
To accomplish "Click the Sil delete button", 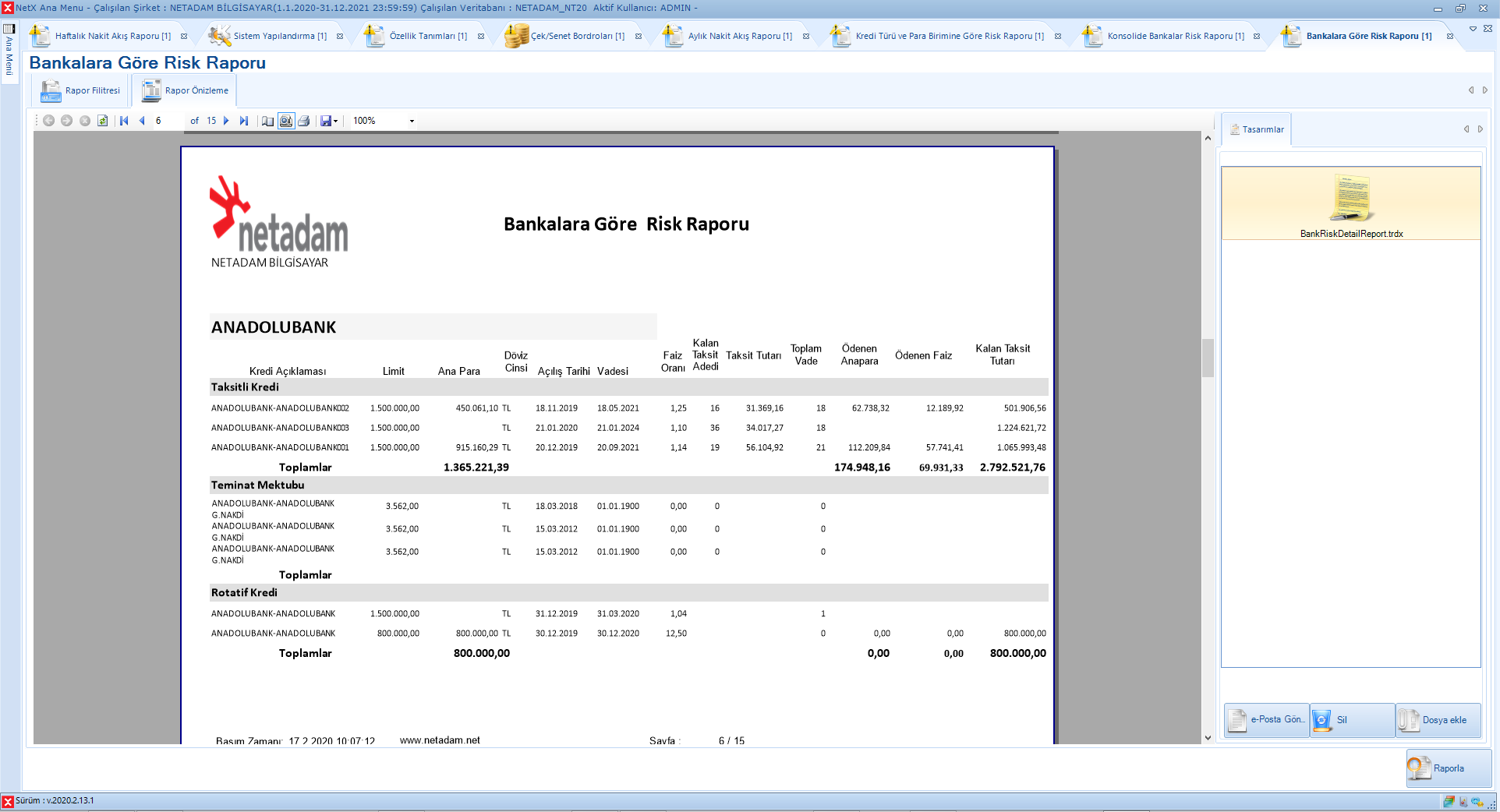I will click(1353, 720).
